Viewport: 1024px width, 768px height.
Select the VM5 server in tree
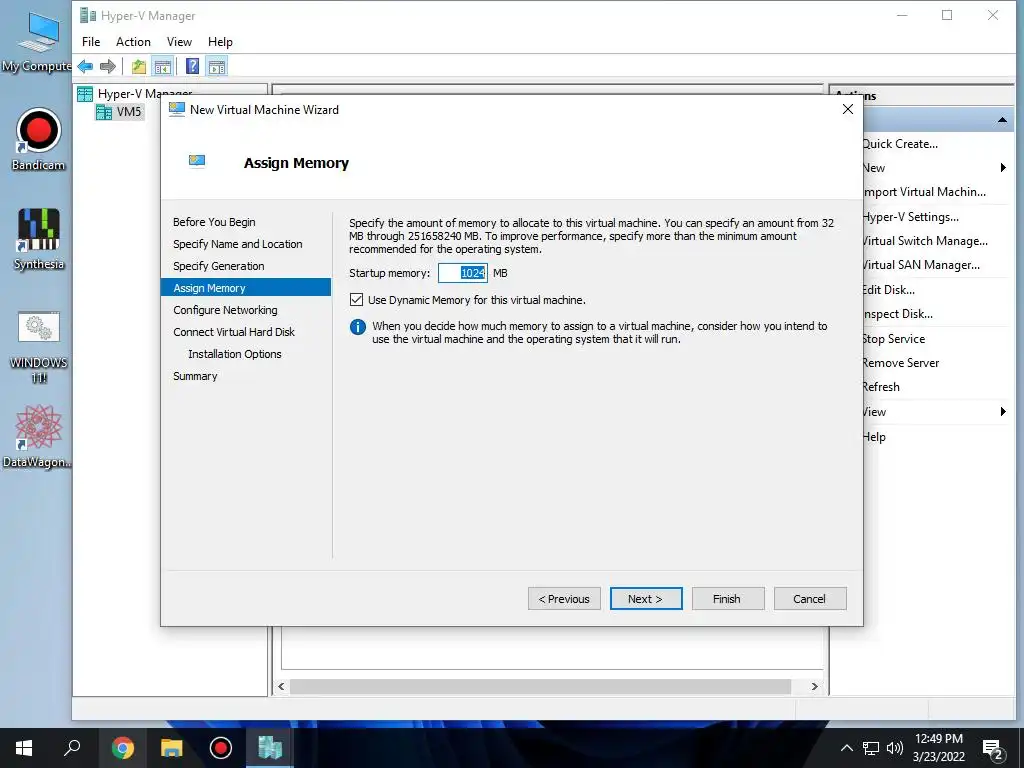[119, 112]
